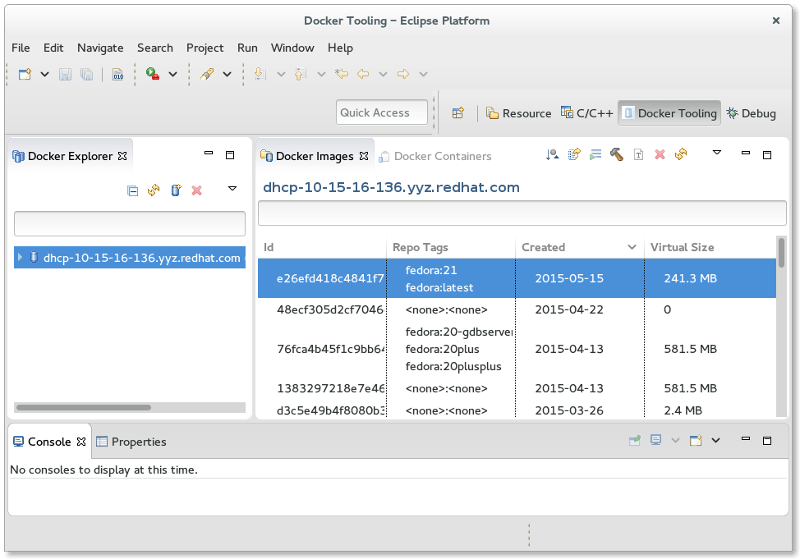This screenshot has height=559, width=800.
Task: Click the Open Console icon
Action: click(x=696, y=440)
